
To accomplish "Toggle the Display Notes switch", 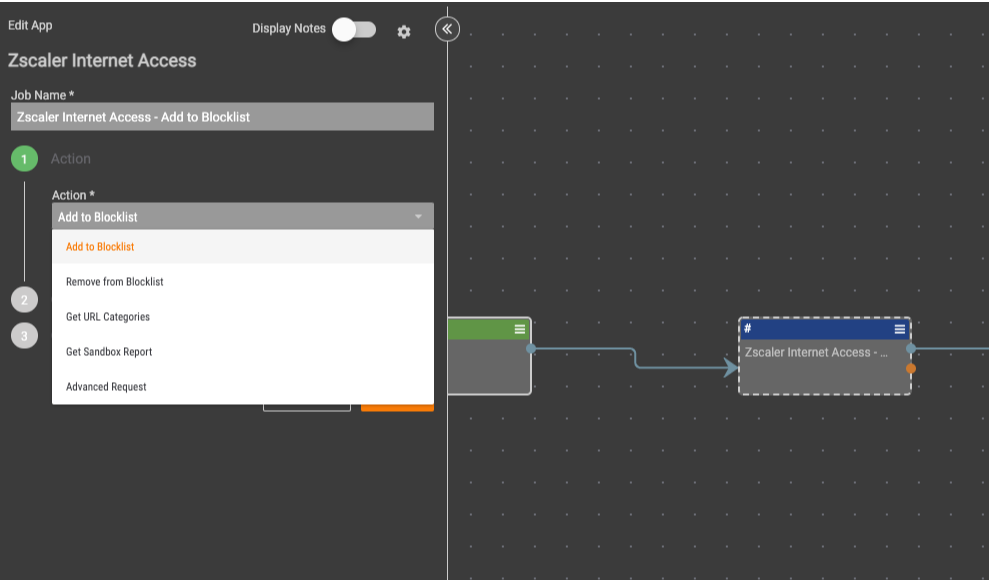I will tap(354, 29).
